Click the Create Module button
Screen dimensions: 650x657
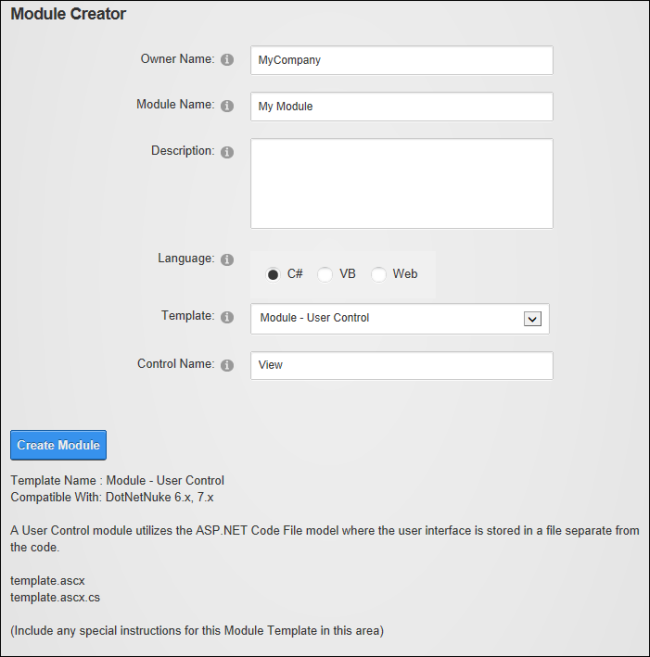(x=58, y=445)
